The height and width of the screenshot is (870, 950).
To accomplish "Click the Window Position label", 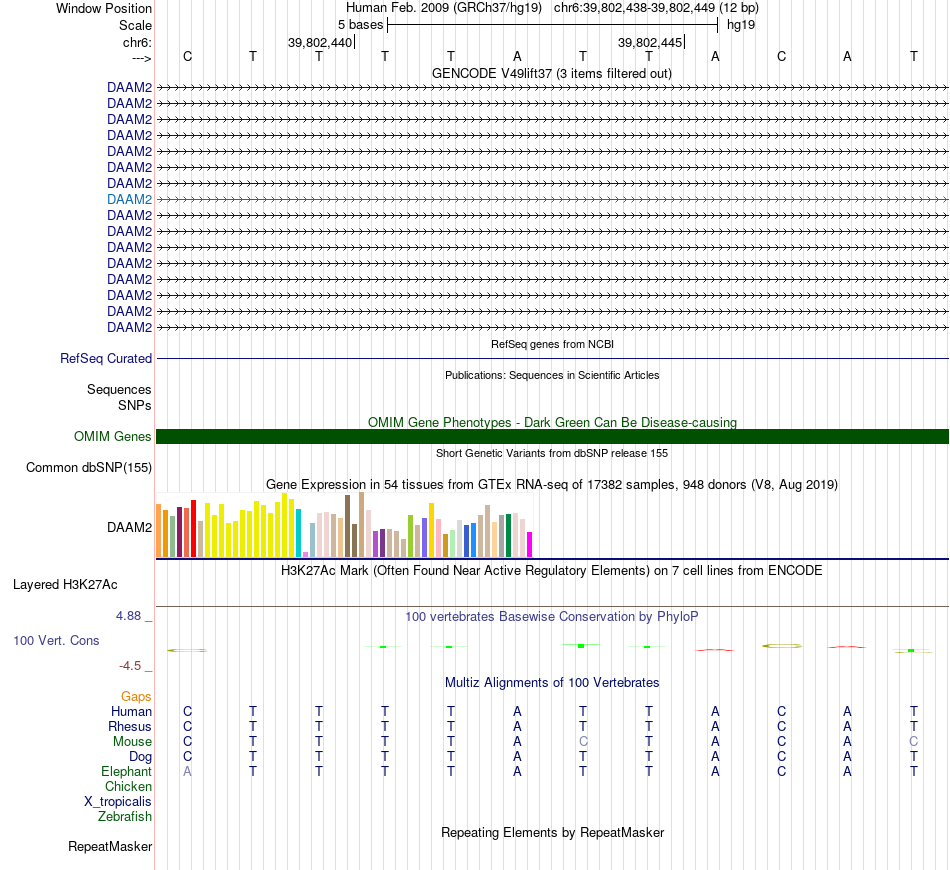I will click(104, 8).
